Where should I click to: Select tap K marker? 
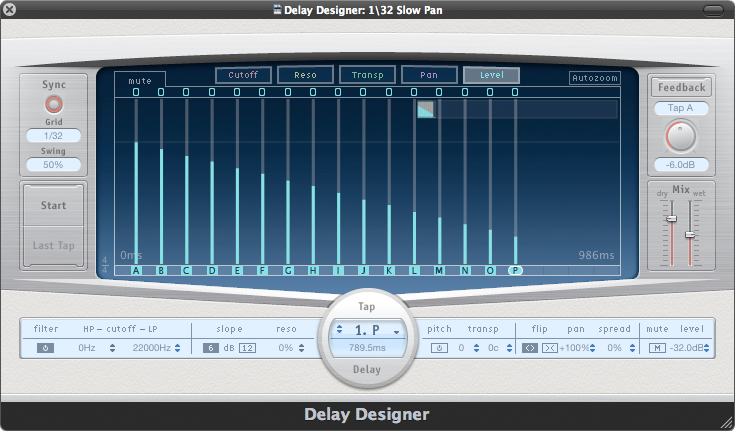389,271
